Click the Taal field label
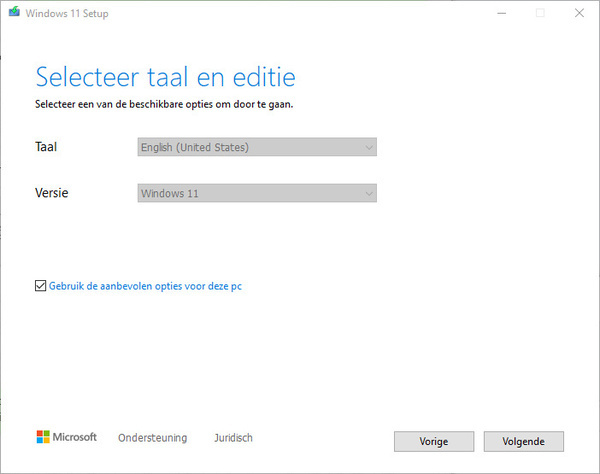600x474 pixels. (x=46, y=147)
